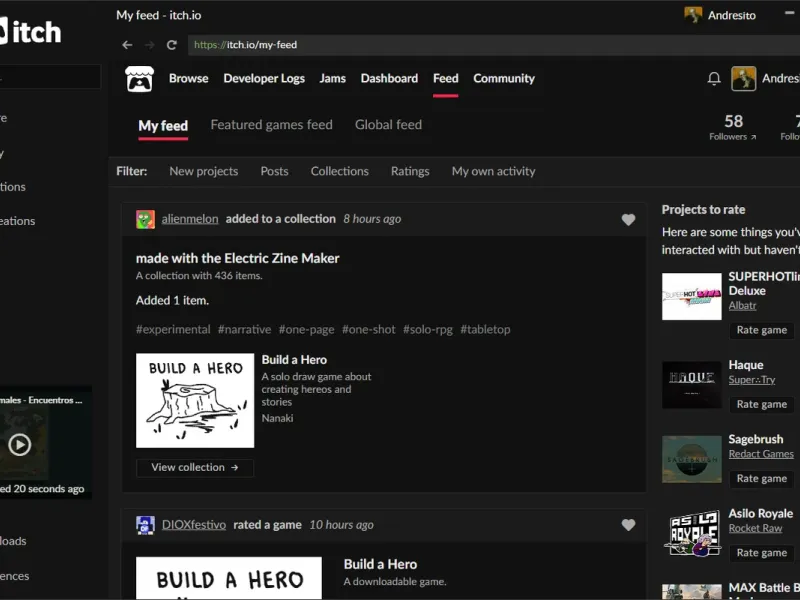Image resolution: width=800 pixels, height=600 pixels.
Task: Reload the page with the refresh icon
Action: click(x=172, y=45)
